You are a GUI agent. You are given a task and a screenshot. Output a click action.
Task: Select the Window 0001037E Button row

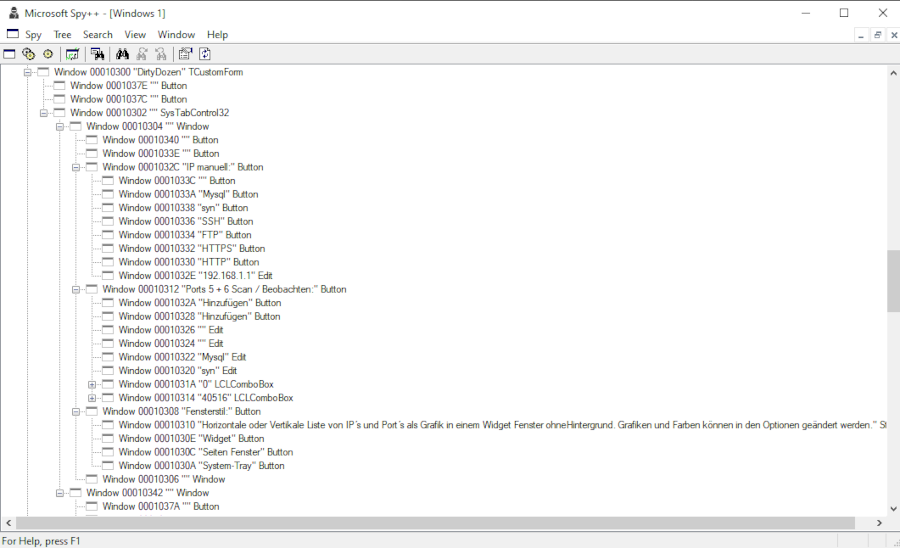tap(129, 85)
